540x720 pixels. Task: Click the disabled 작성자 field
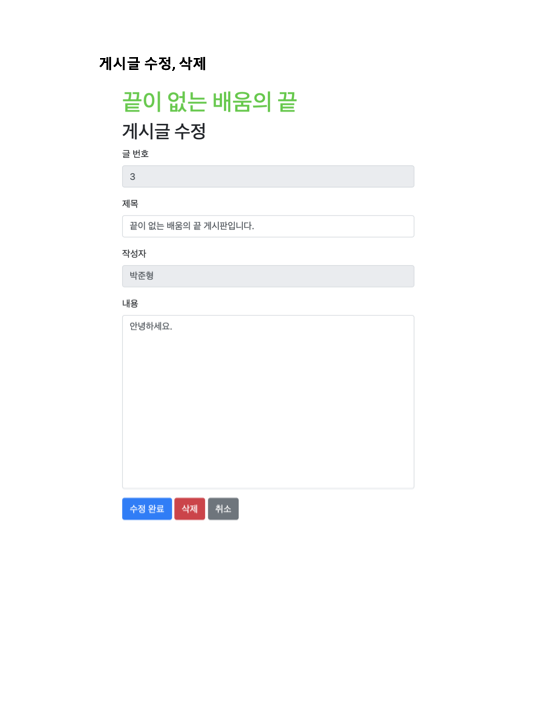coord(268,276)
